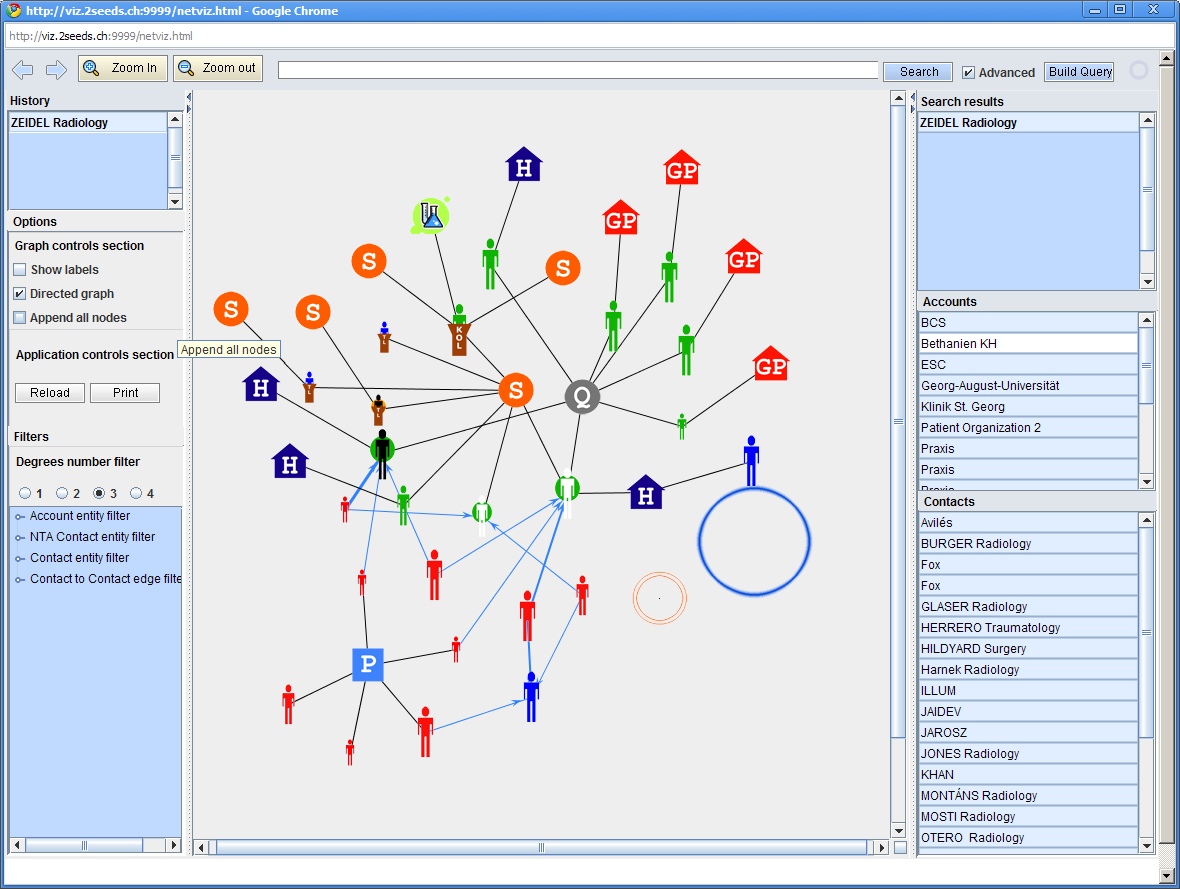Select the ESC account entry

click(x=1027, y=365)
